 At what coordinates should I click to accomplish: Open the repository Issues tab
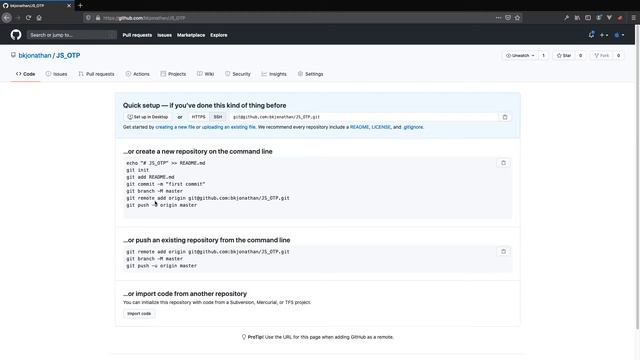[56, 74]
